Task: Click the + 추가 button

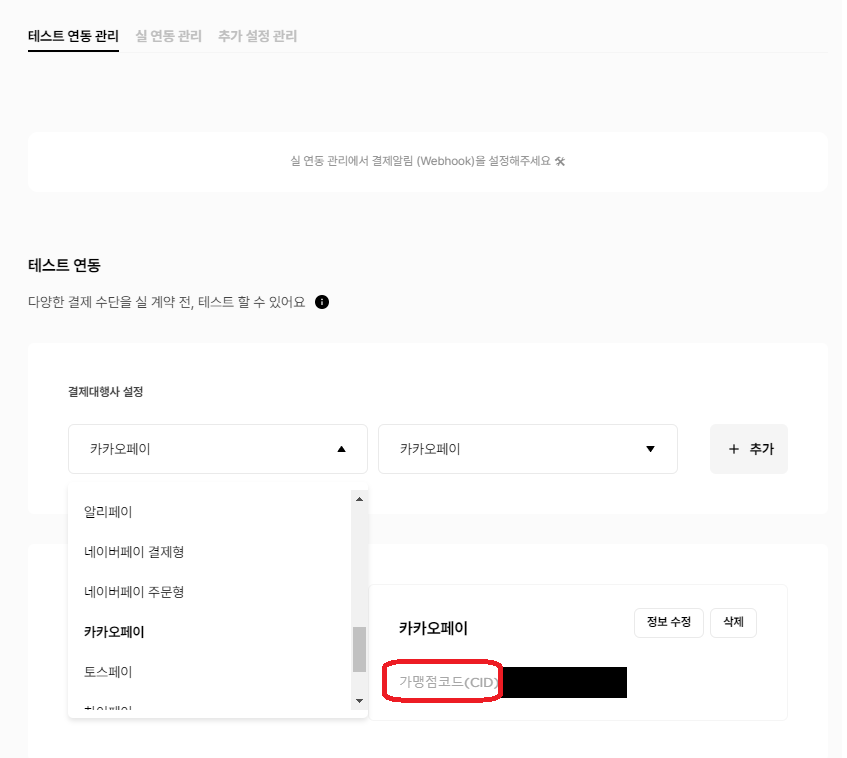Action: (749, 449)
